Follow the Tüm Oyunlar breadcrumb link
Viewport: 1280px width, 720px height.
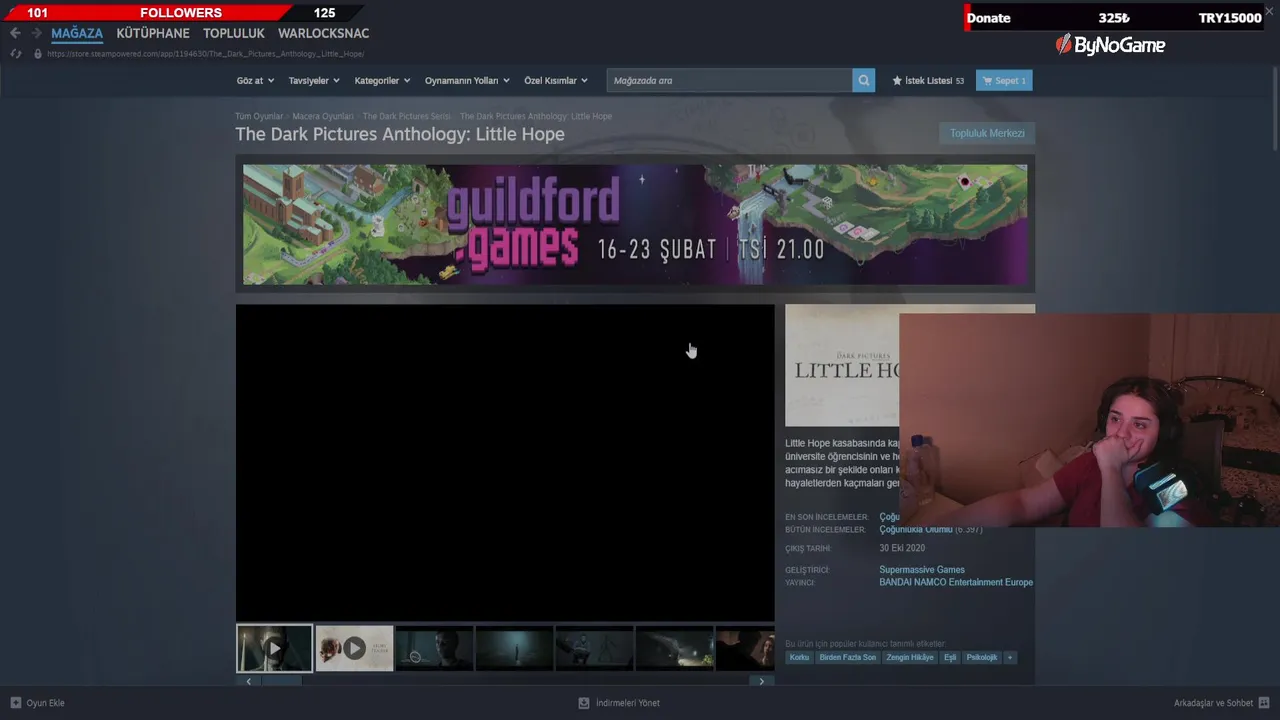point(259,116)
